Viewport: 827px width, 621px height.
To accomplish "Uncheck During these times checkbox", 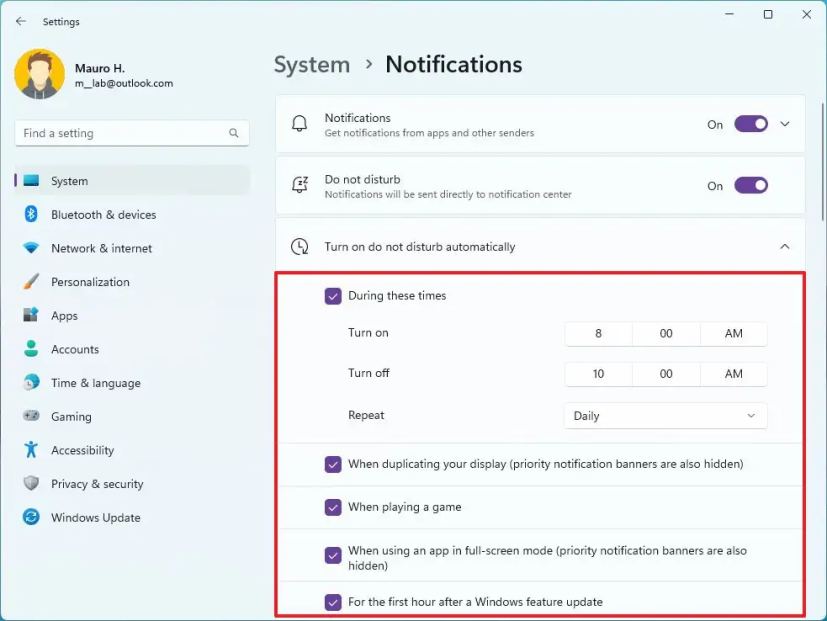I will pyautogui.click(x=333, y=296).
